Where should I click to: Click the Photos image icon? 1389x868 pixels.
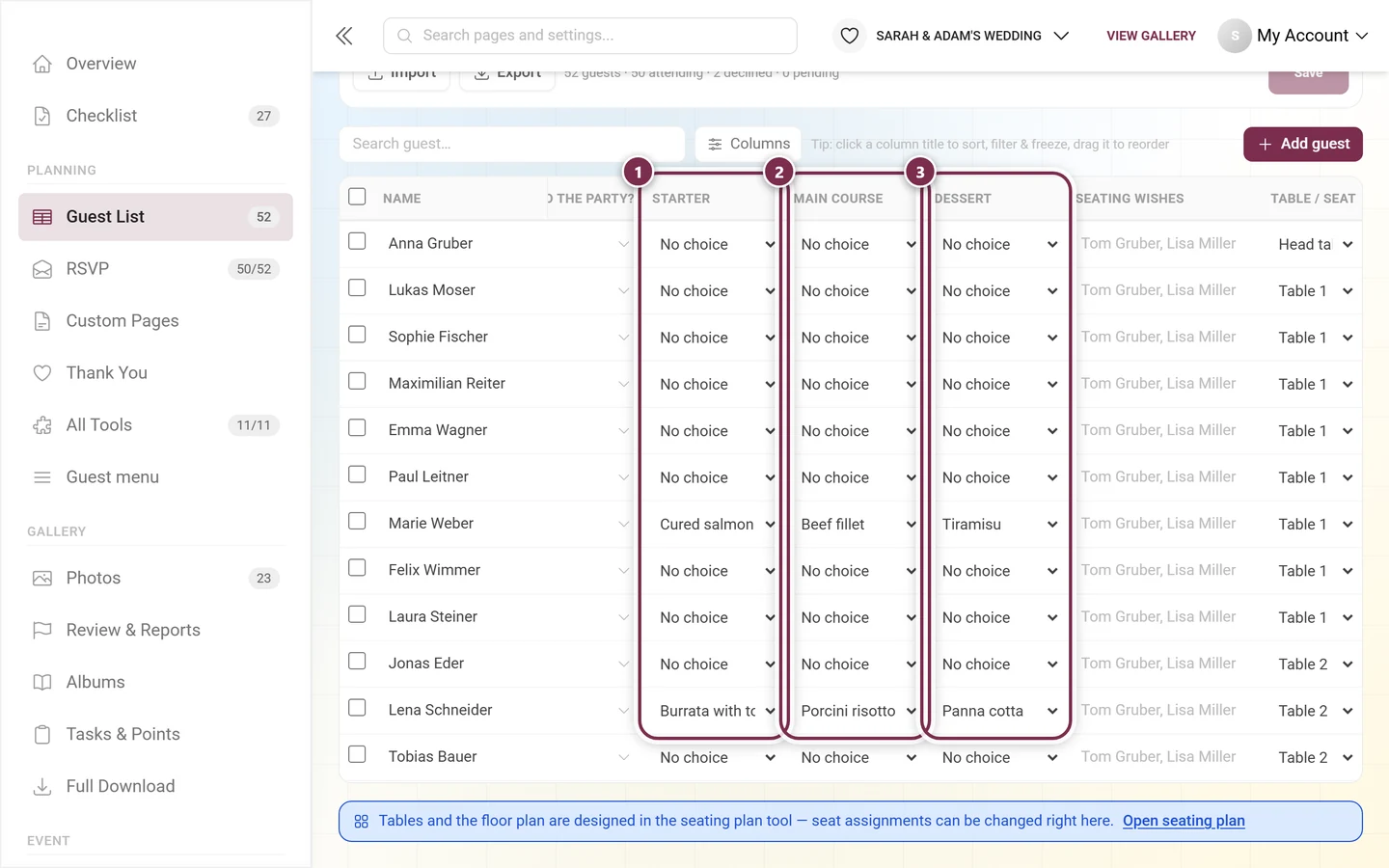coord(42,579)
